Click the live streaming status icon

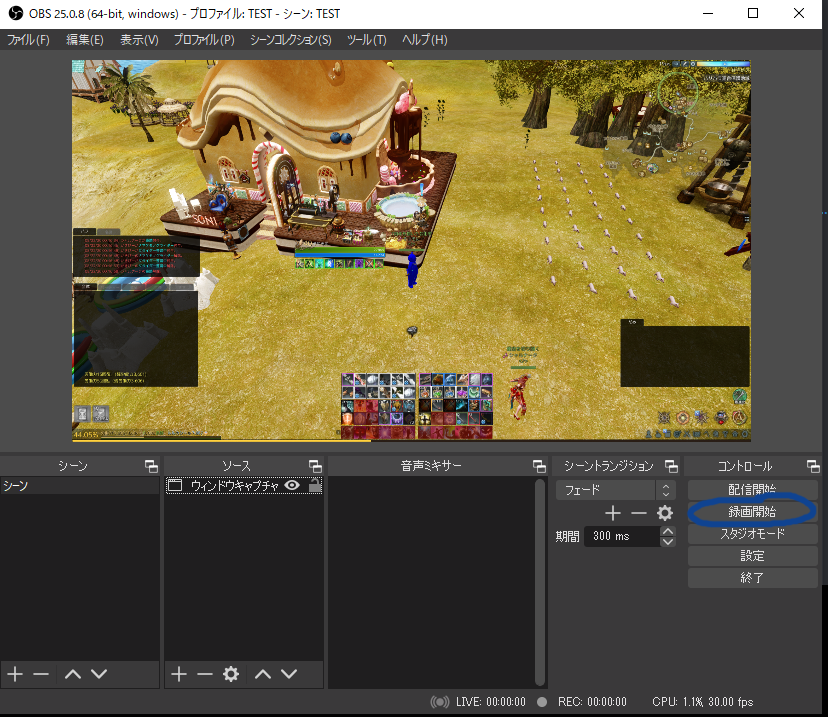pyautogui.click(x=439, y=702)
